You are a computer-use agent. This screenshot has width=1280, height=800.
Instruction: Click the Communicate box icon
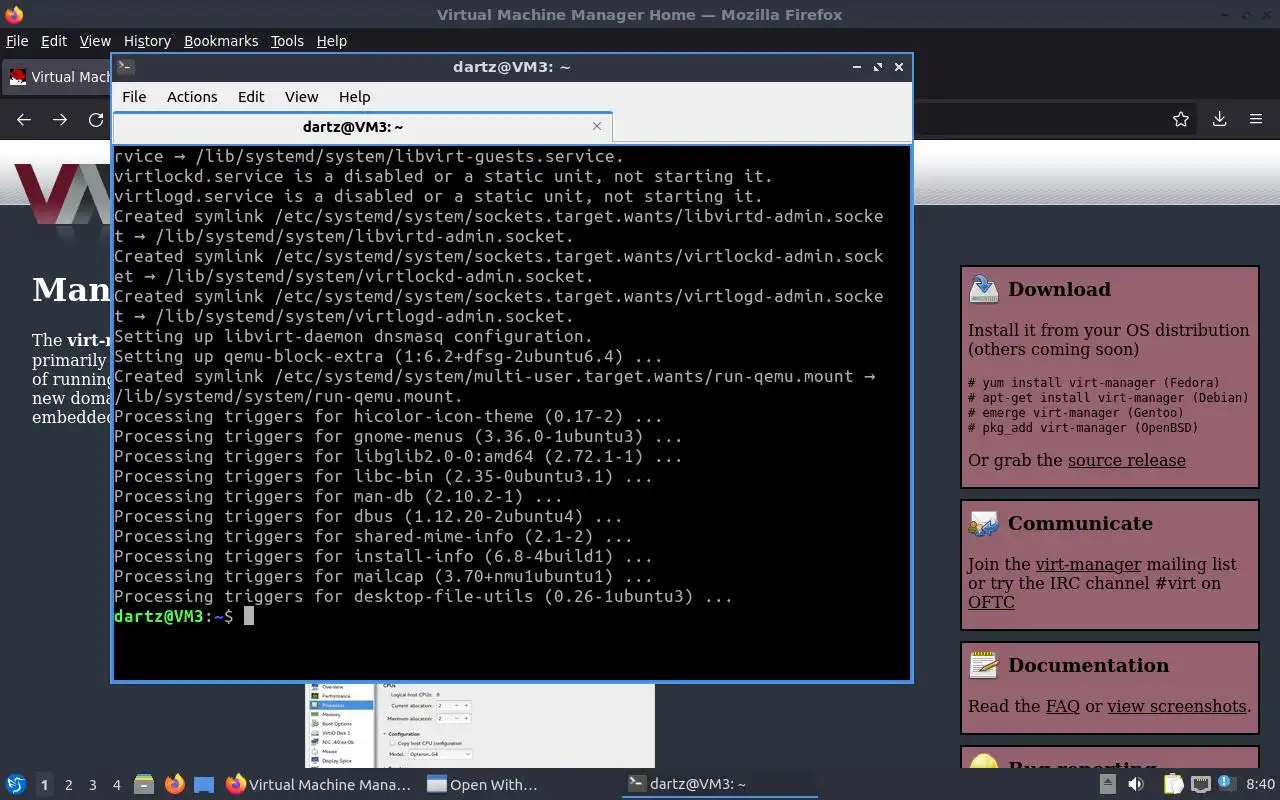[984, 523]
